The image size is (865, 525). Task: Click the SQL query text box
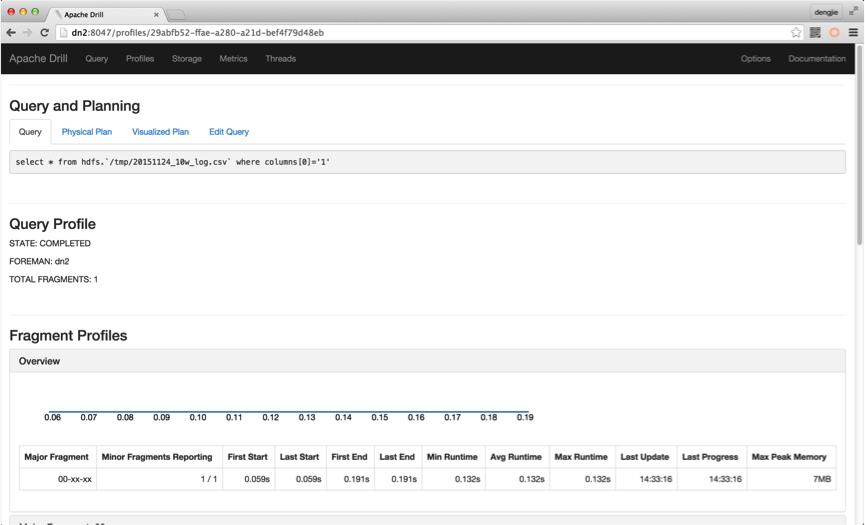427,162
